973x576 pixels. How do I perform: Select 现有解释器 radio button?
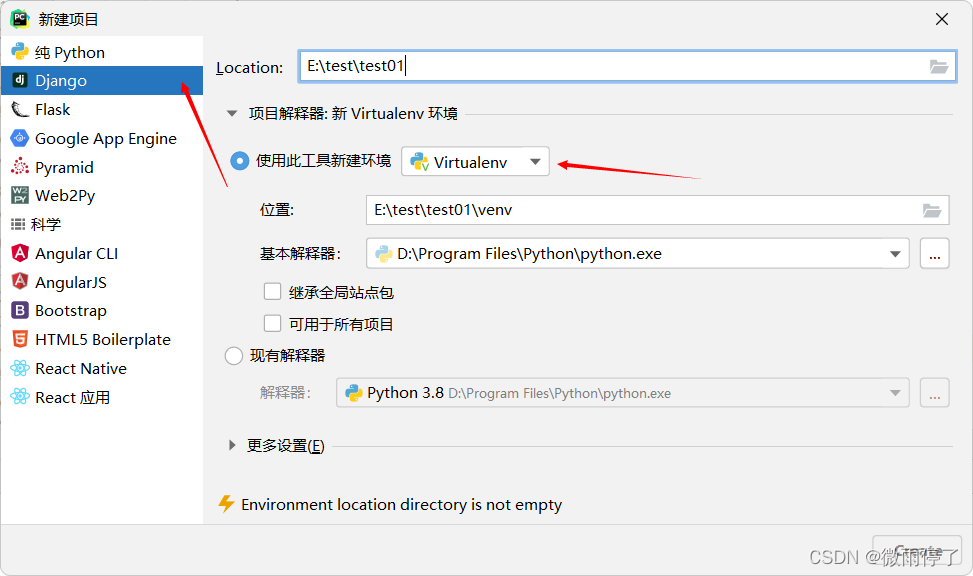[234, 356]
